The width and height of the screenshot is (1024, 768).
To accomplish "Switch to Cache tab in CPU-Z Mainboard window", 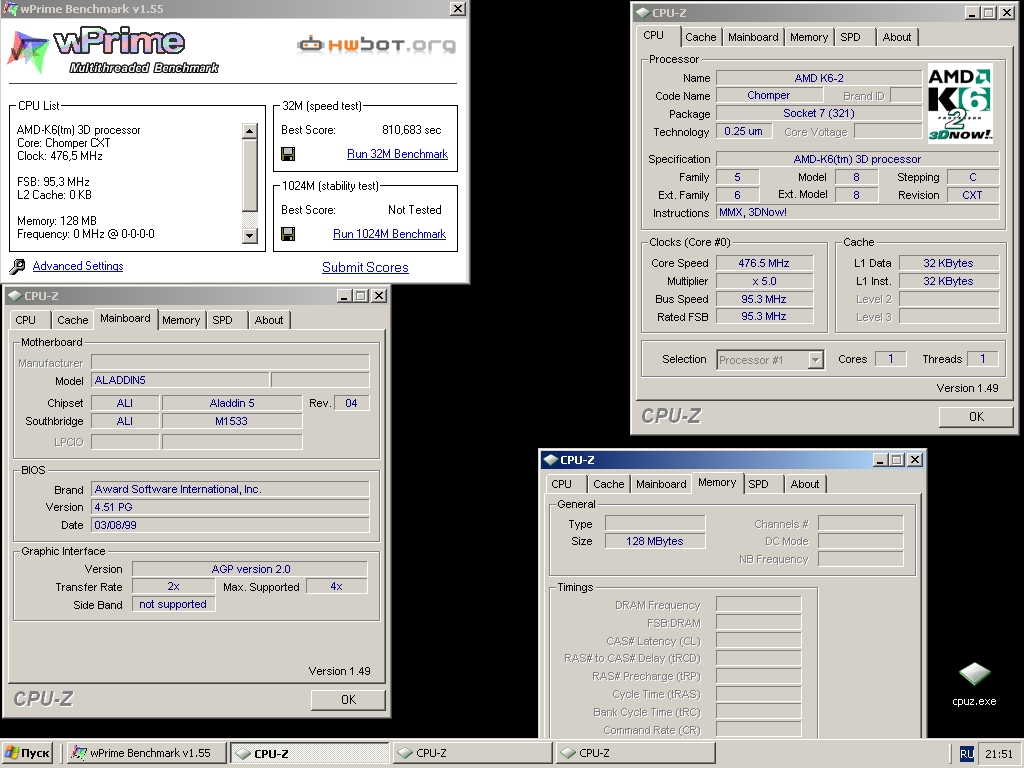I will pos(72,320).
